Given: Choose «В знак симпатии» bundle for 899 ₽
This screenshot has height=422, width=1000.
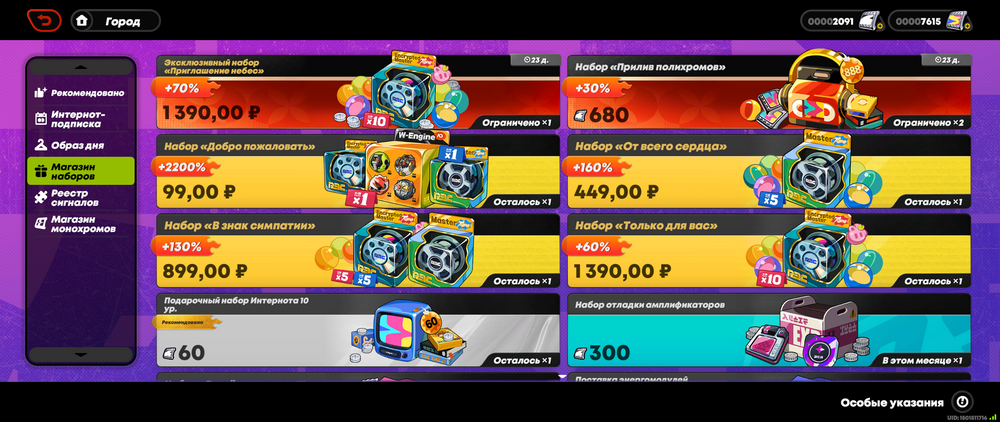Looking at the screenshot, I should click(358, 251).
